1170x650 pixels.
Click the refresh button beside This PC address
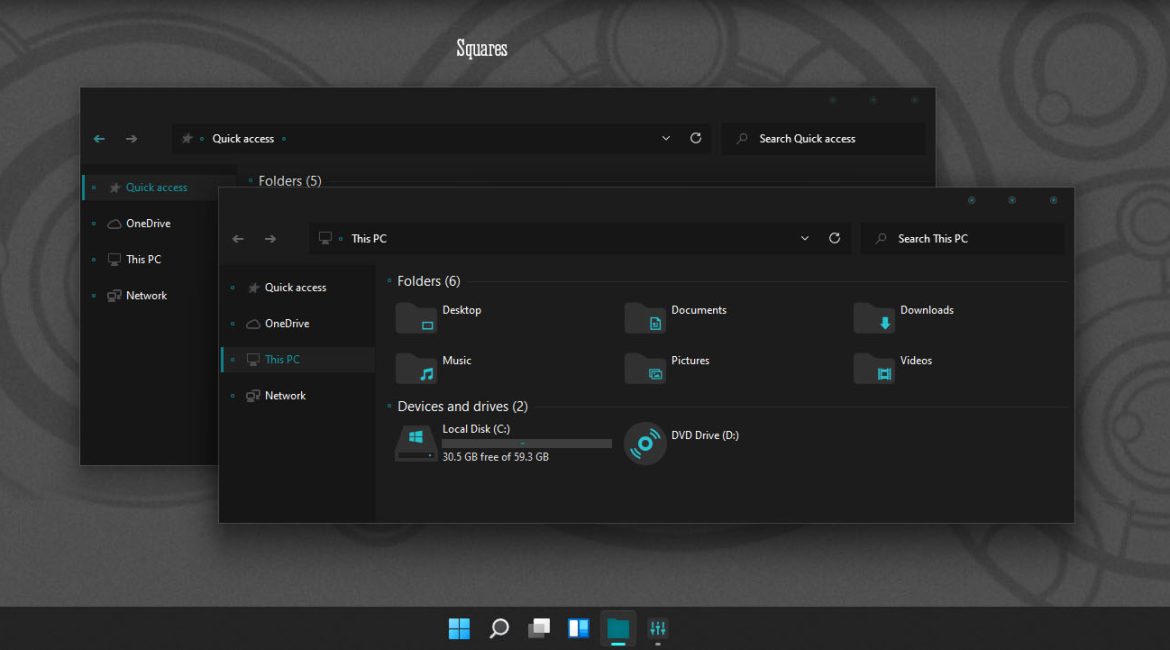834,238
